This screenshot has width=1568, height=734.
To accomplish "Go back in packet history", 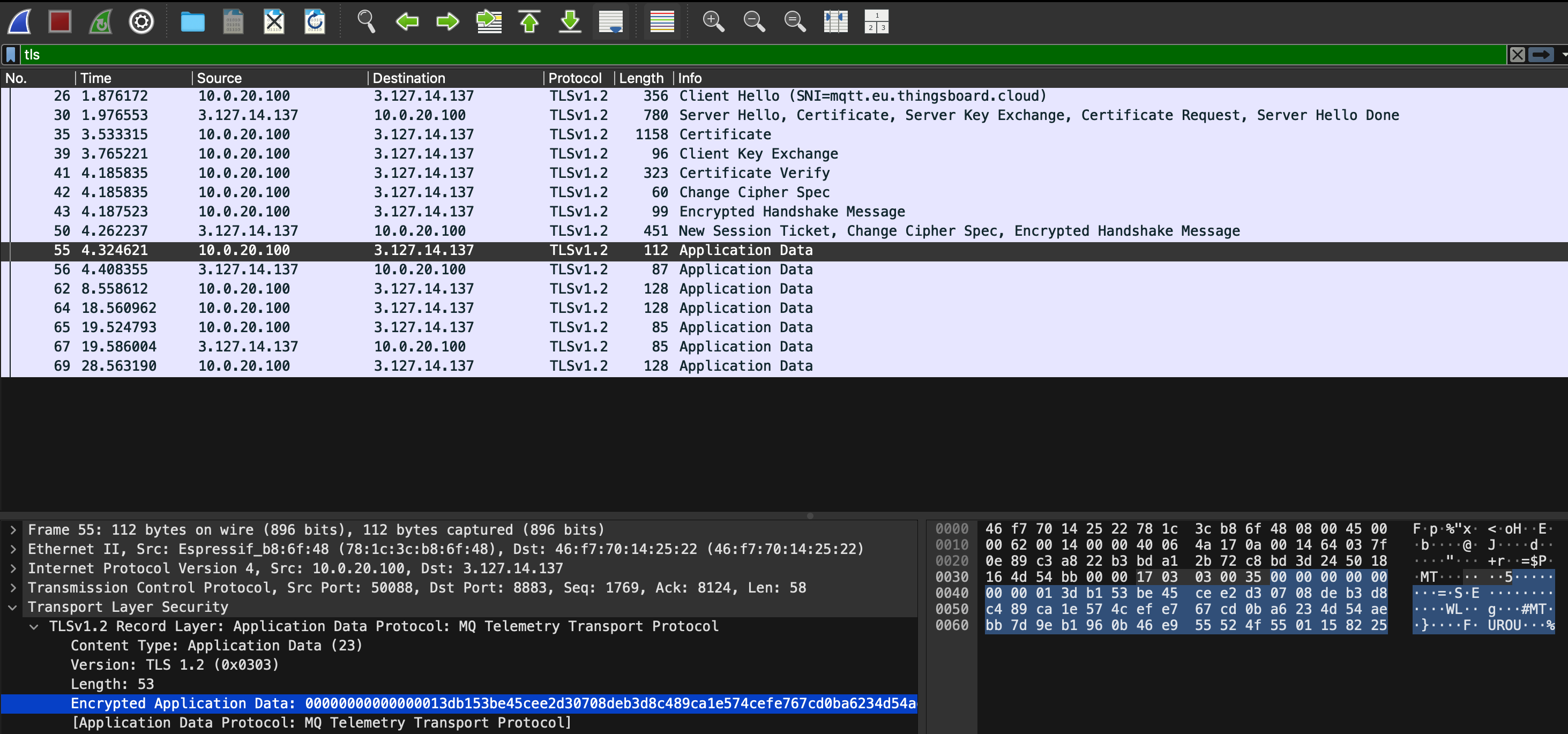I will click(x=407, y=22).
